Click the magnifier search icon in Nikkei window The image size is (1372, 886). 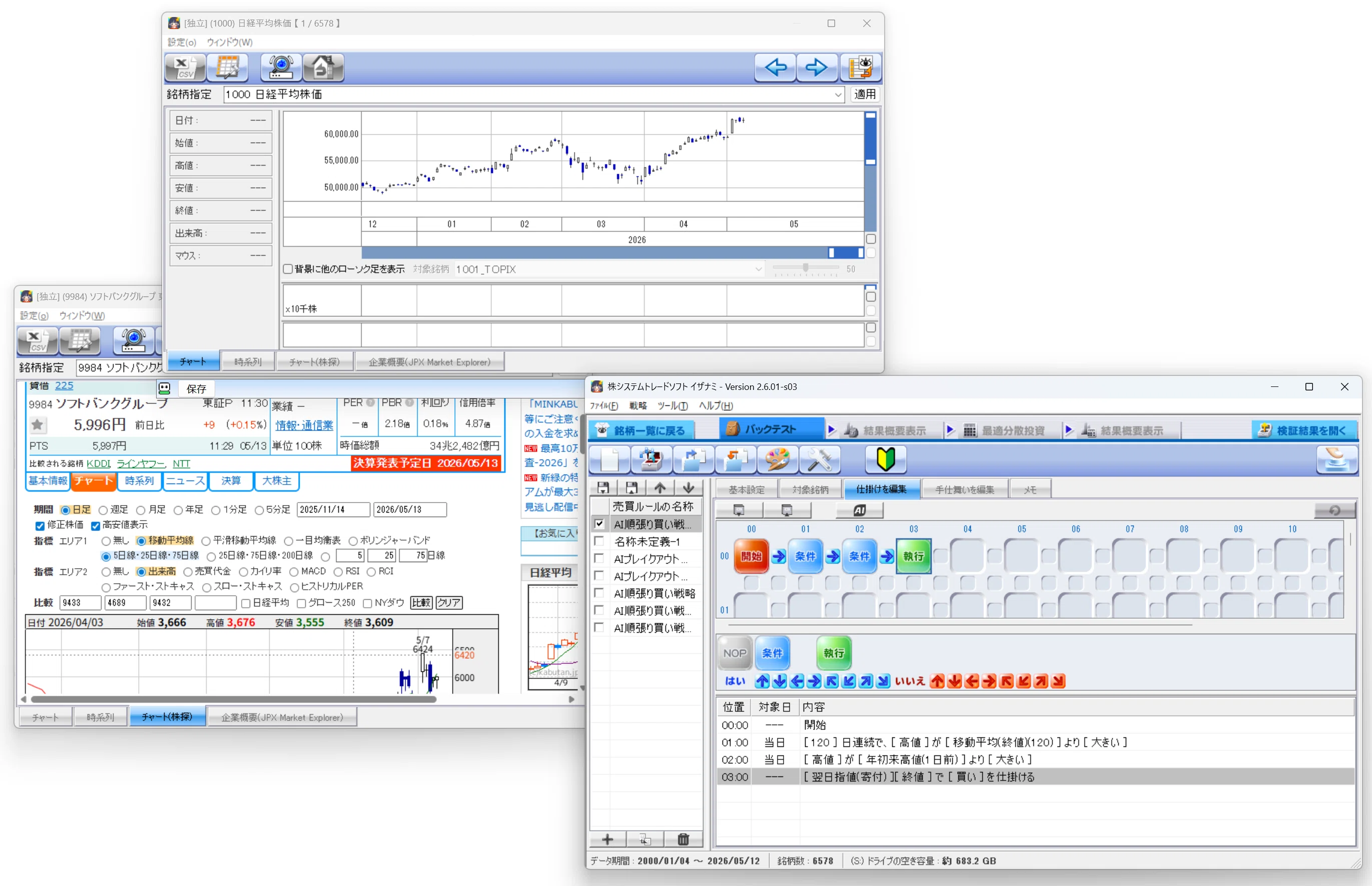(281, 68)
